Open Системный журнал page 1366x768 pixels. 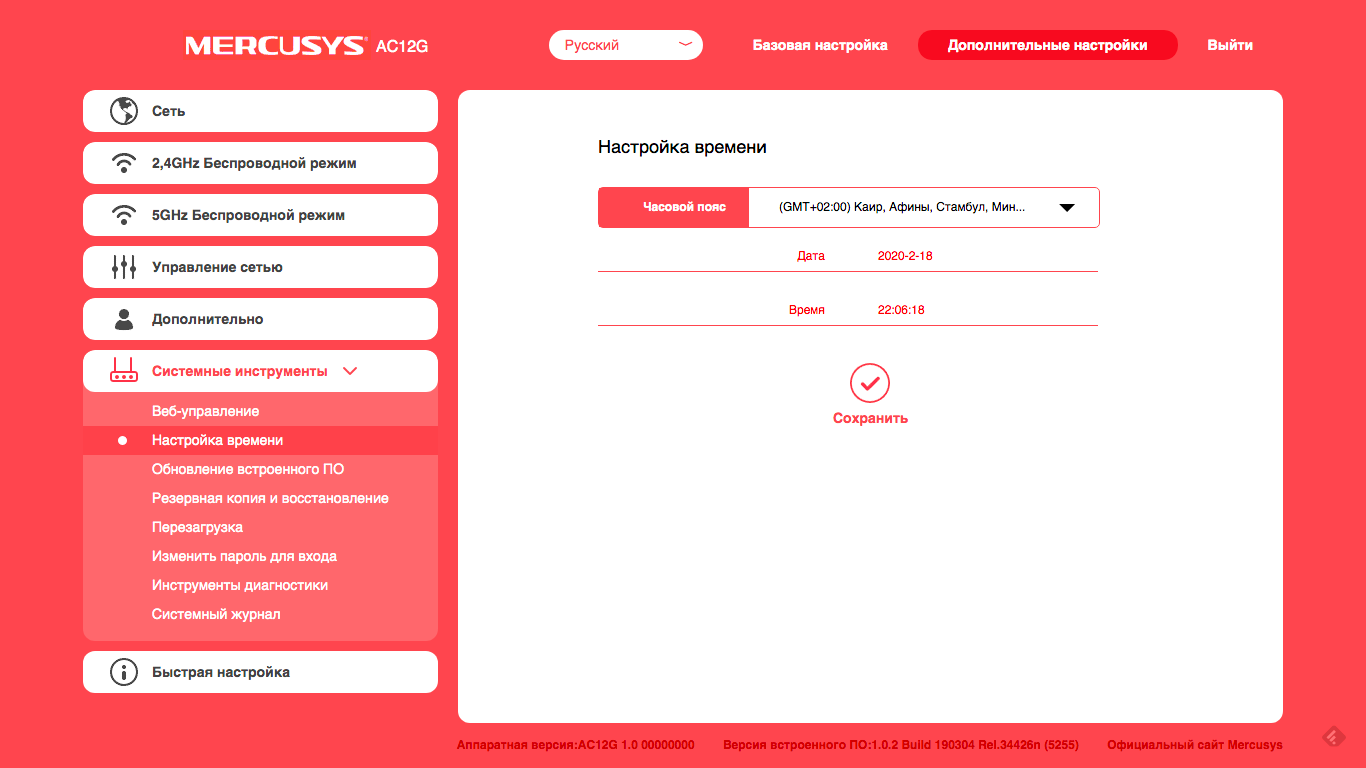point(216,614)
